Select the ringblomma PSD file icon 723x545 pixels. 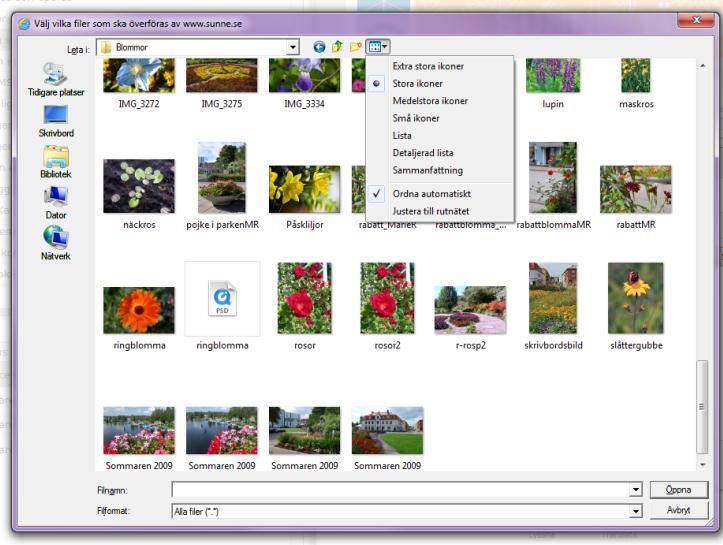click(222, 299)
